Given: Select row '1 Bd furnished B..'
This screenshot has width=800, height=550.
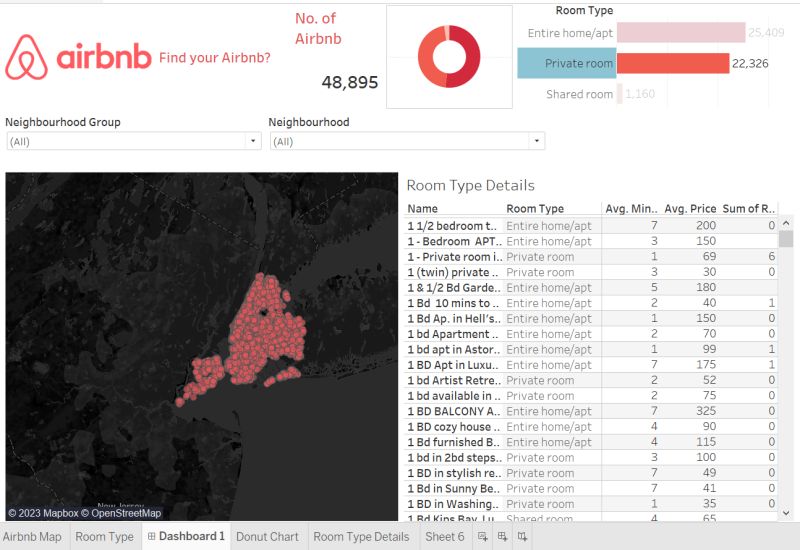Looking at the screenshot, I should click(x=592, y=442).
